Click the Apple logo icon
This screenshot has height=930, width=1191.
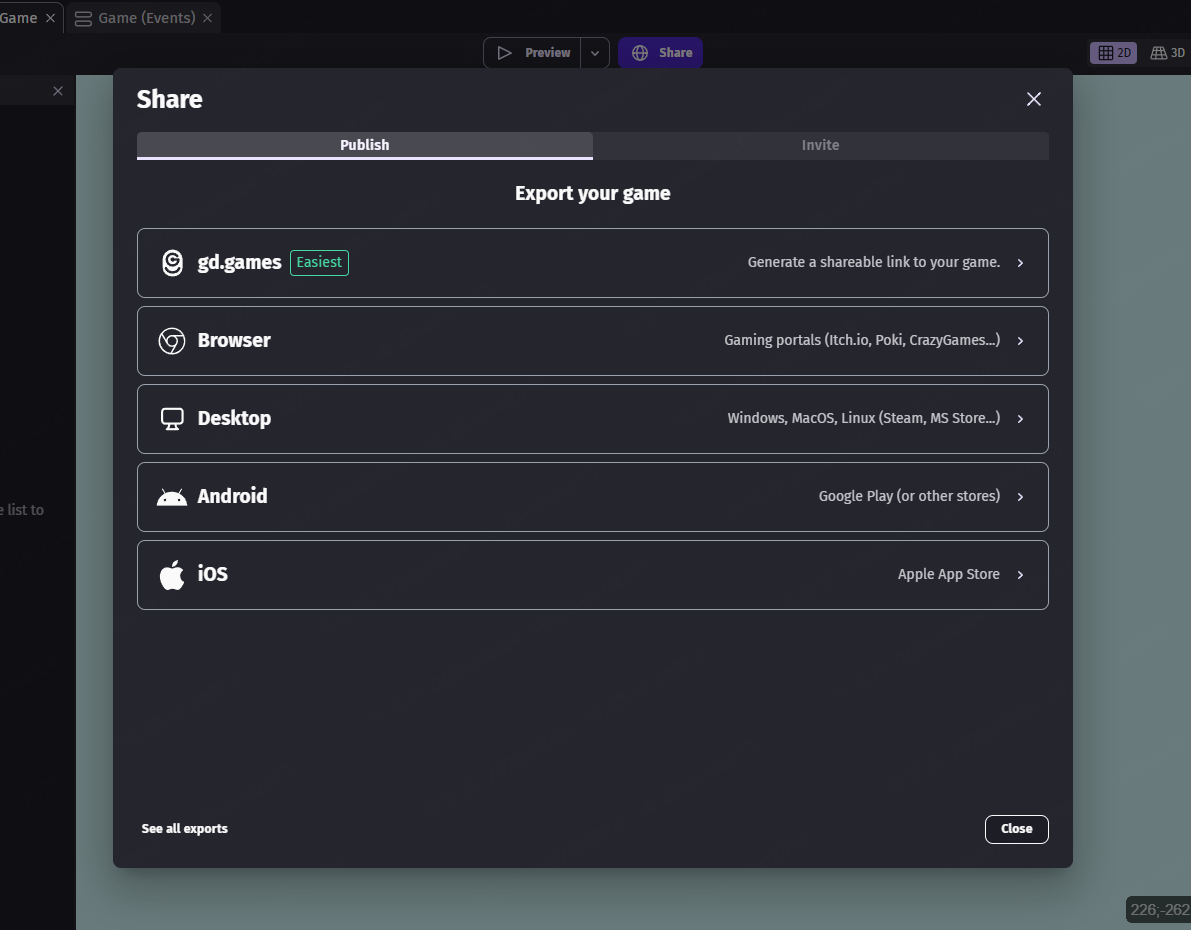point(172,574)
